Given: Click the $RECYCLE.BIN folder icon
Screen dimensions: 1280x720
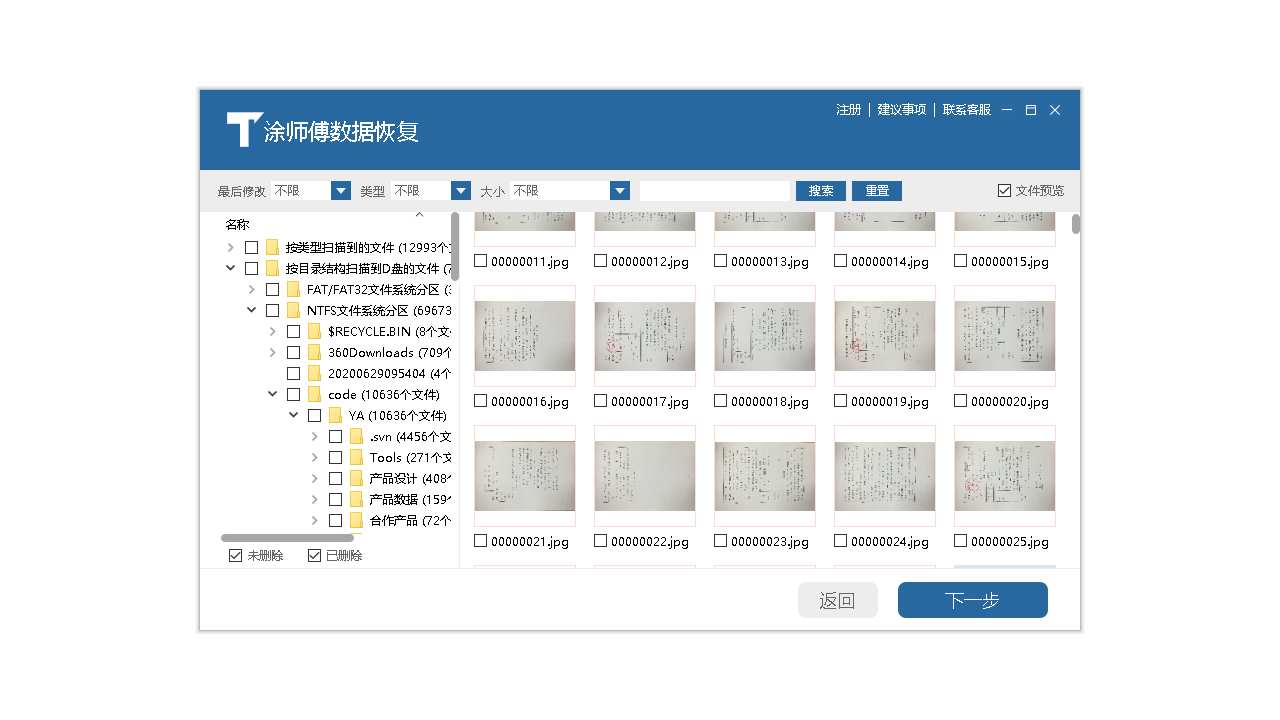Looking at the screenshot, I should point(314,331).
